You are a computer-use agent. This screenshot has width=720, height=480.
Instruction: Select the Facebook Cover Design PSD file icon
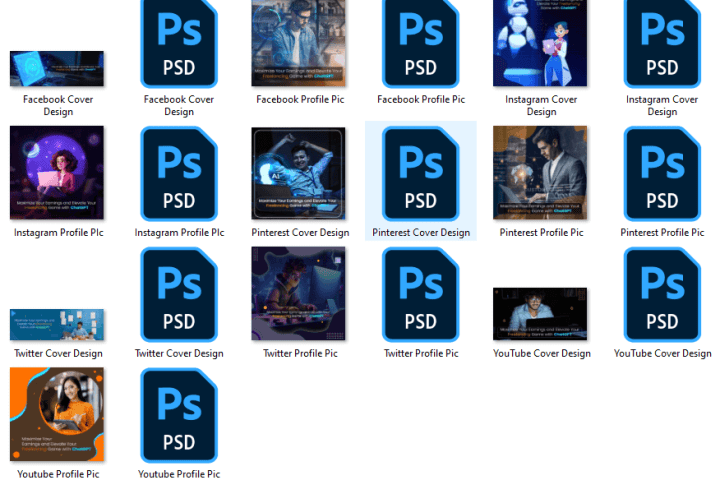[x=179, y=44]
